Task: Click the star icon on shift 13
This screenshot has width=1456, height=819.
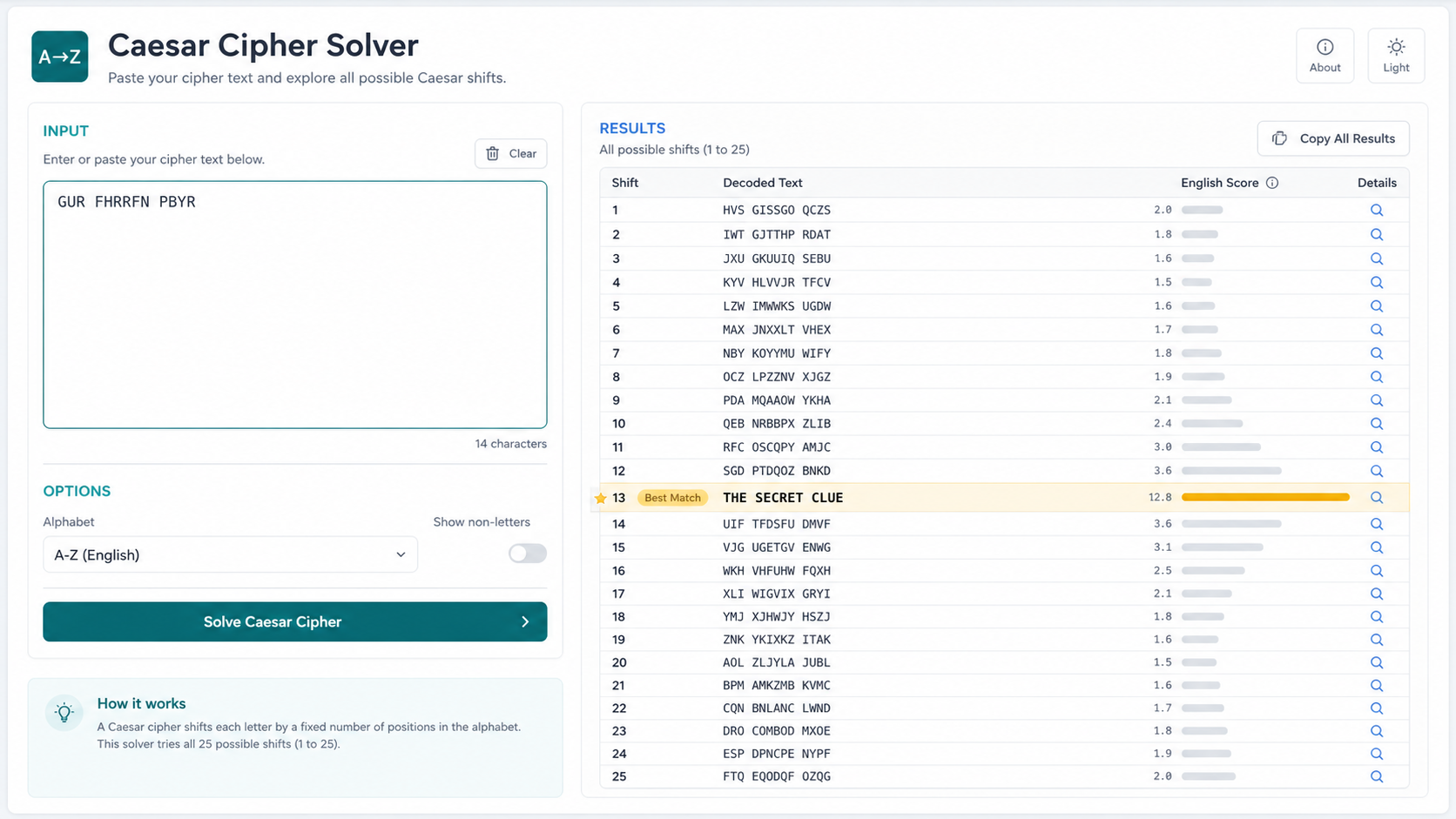Action: click(x=601, y=498)
